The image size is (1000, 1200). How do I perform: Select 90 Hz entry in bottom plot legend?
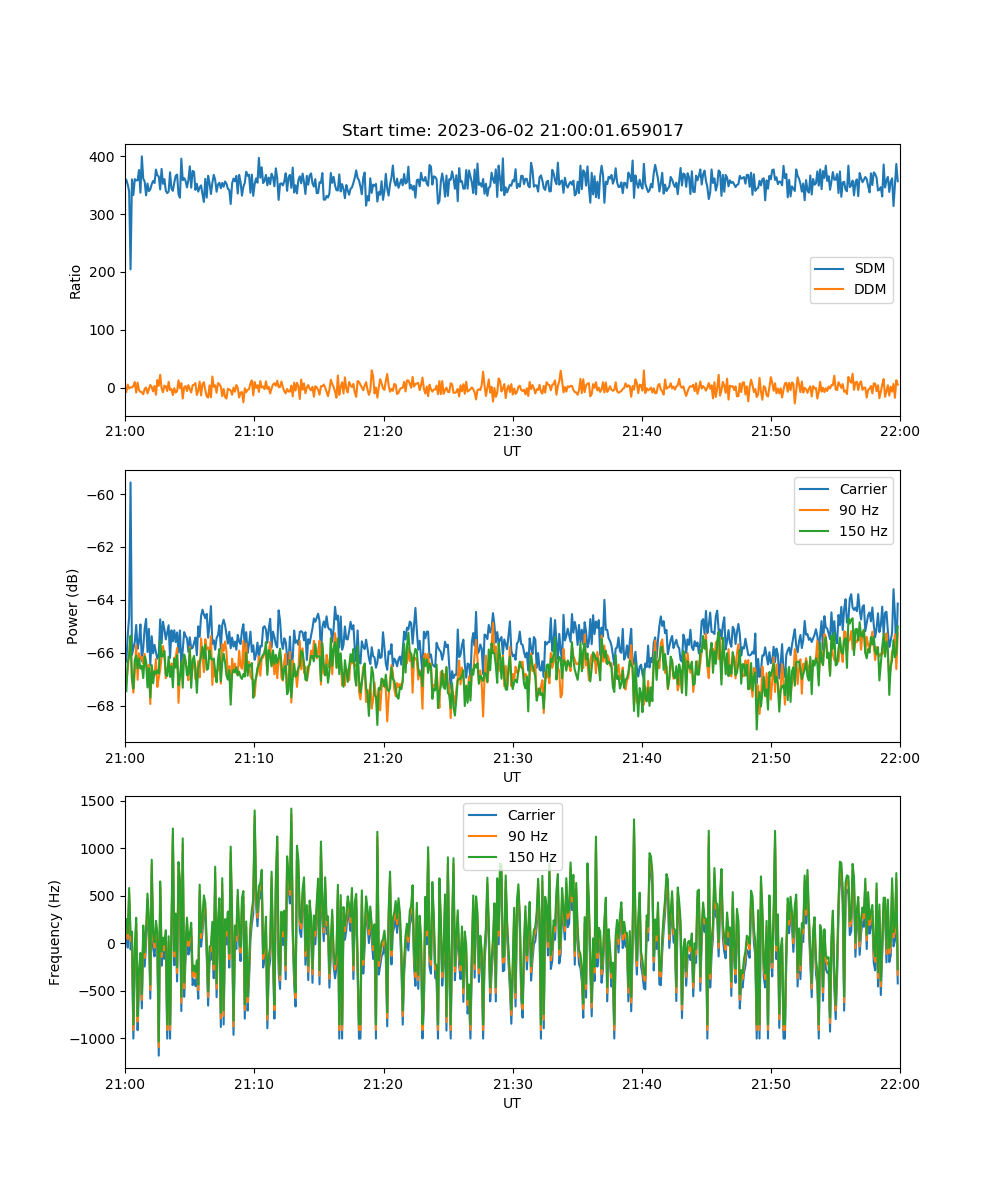coord(512,836)
